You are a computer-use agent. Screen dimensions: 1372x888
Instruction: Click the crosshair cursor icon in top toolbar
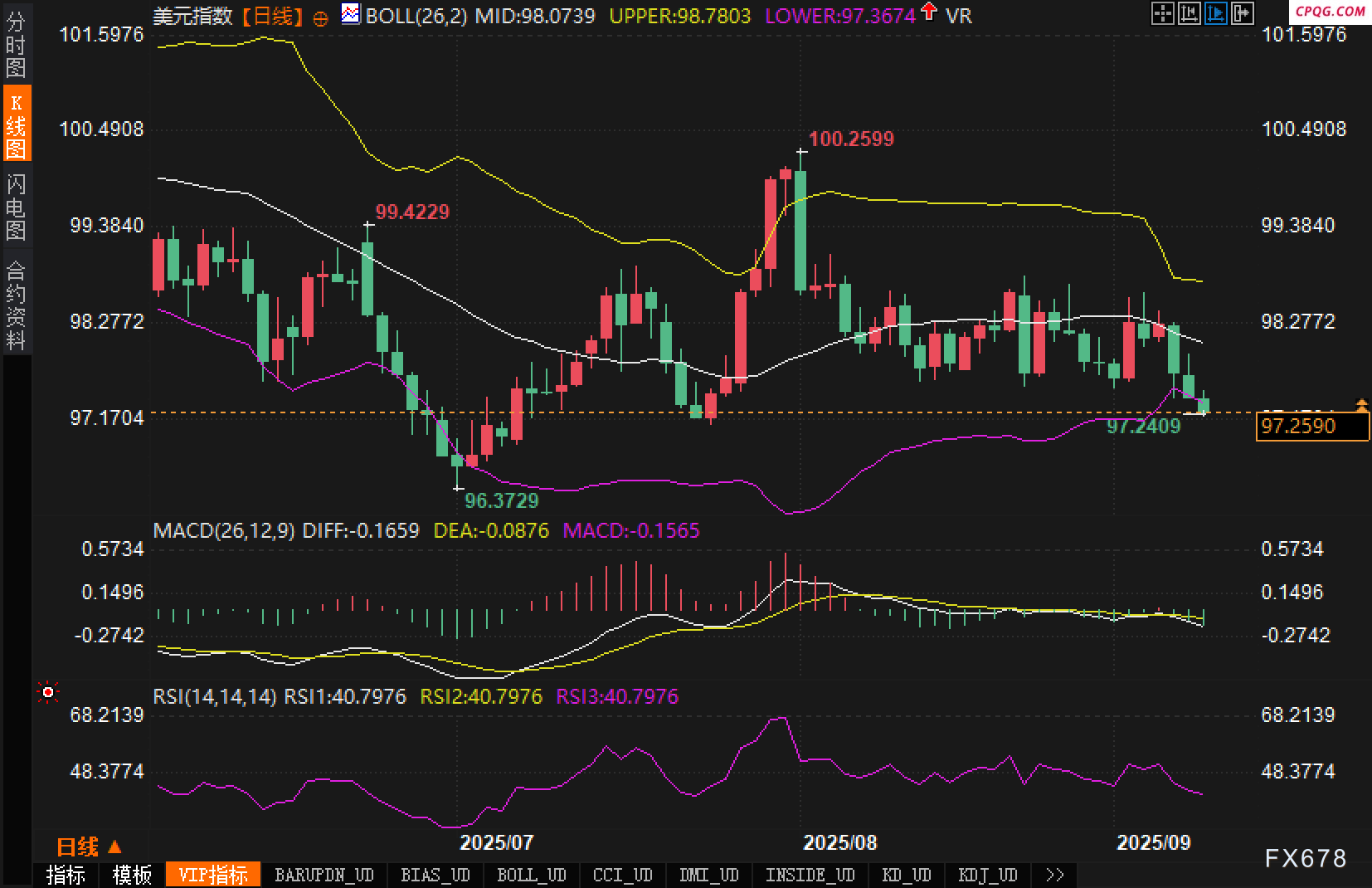click(x=1163, y=13)
